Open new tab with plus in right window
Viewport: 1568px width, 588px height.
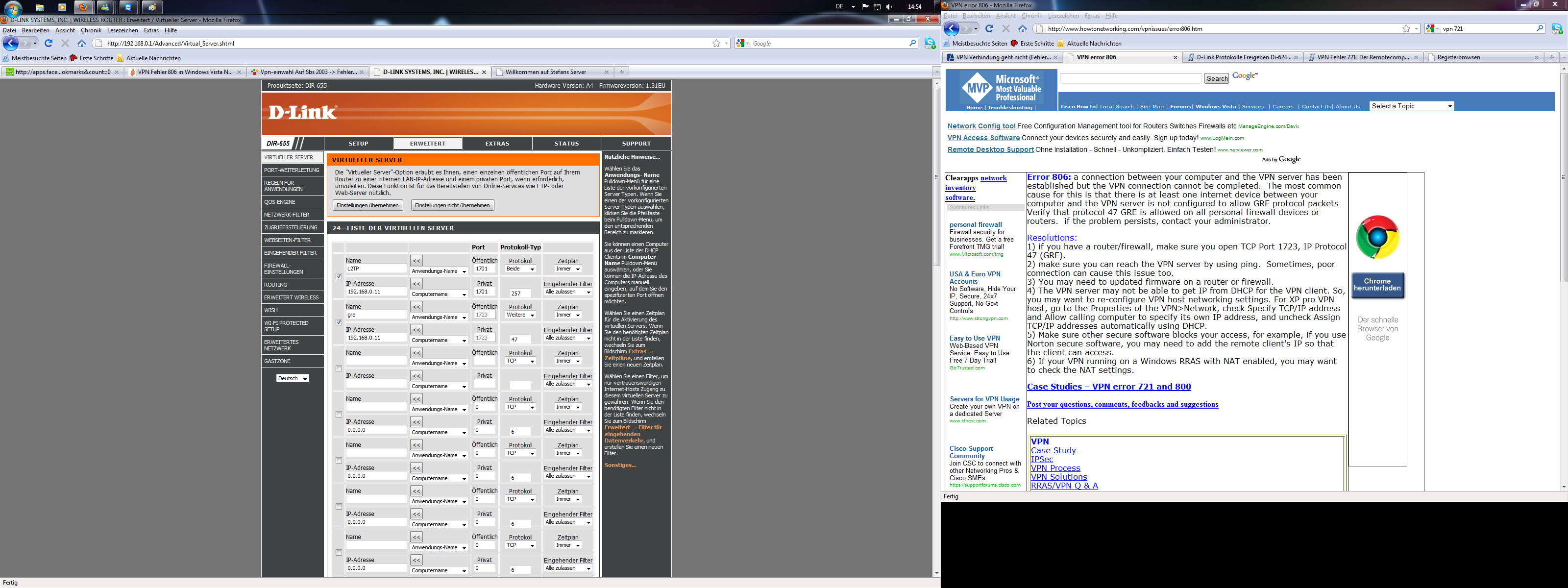click(1551, 57)
